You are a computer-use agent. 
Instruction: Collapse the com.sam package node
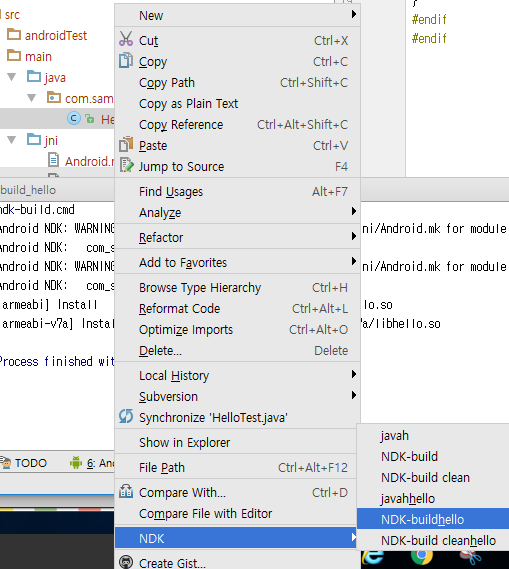[32, 98]
